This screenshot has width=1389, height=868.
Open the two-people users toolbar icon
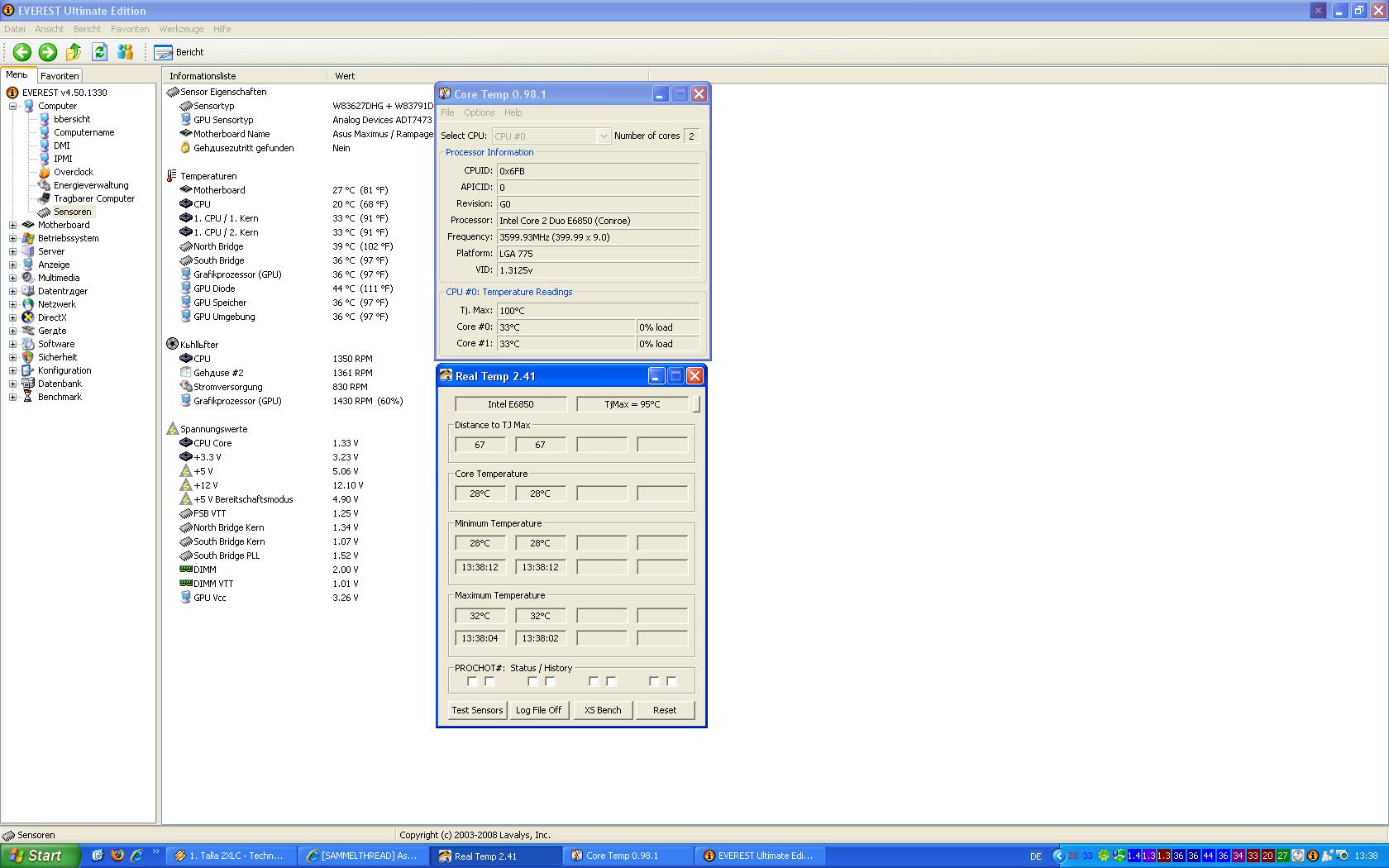tap(126, 52)
